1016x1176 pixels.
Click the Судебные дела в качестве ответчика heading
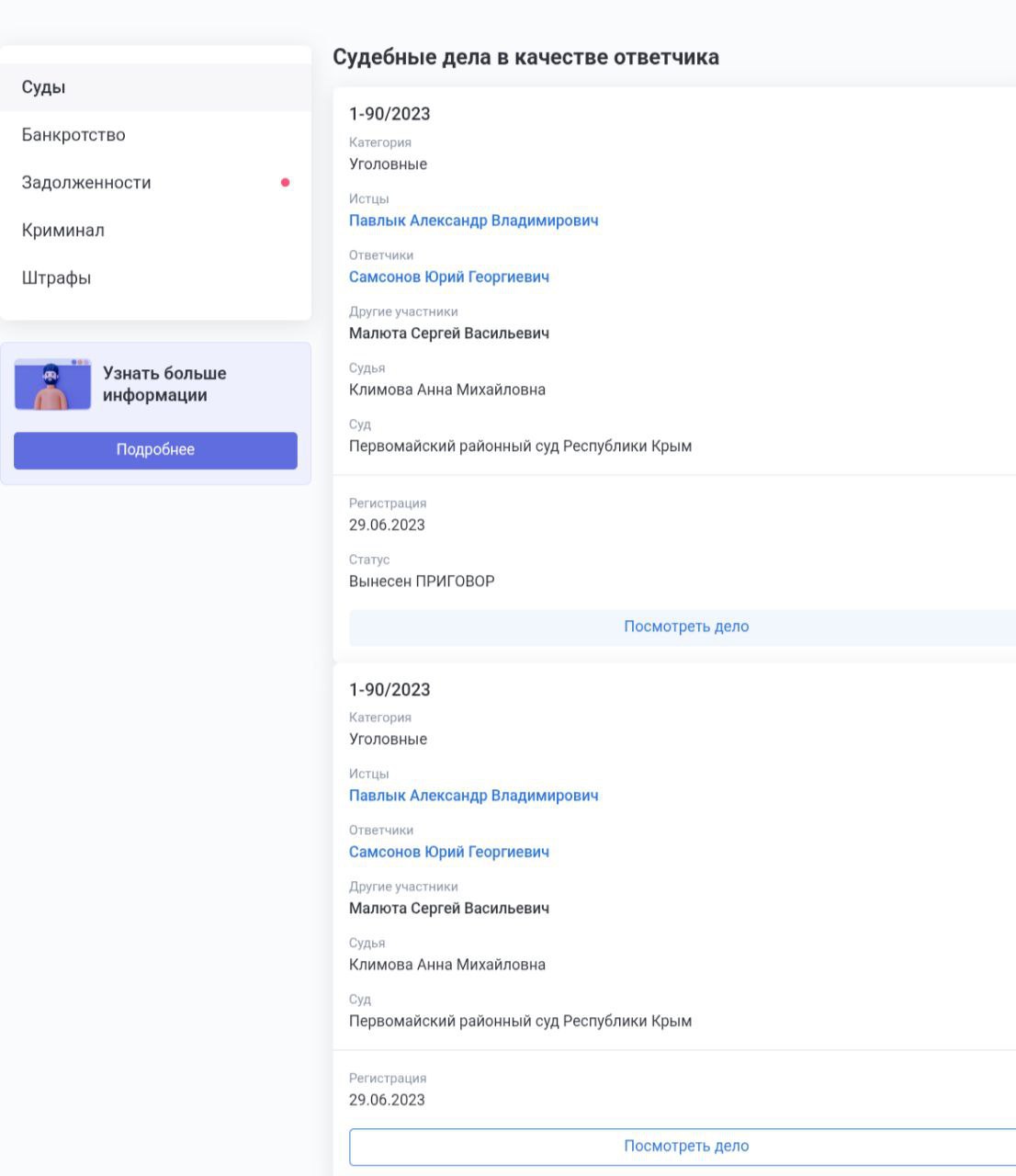pos(525,57)
